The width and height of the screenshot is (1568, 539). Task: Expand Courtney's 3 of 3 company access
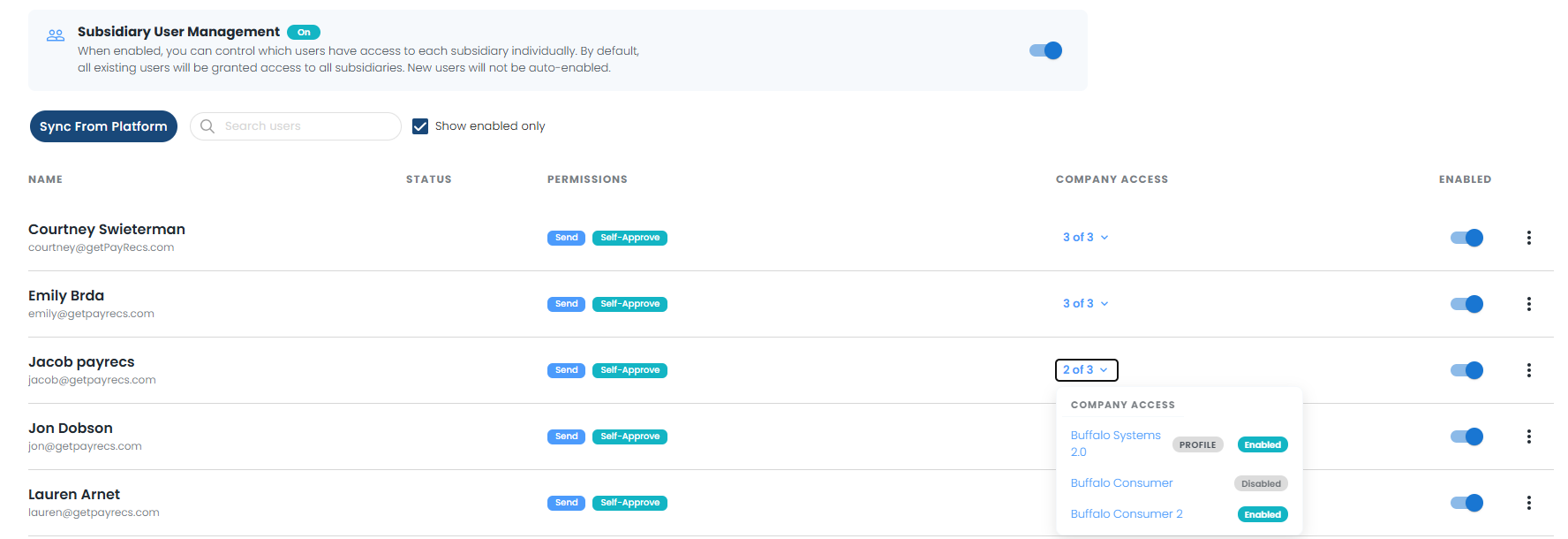1086,238
